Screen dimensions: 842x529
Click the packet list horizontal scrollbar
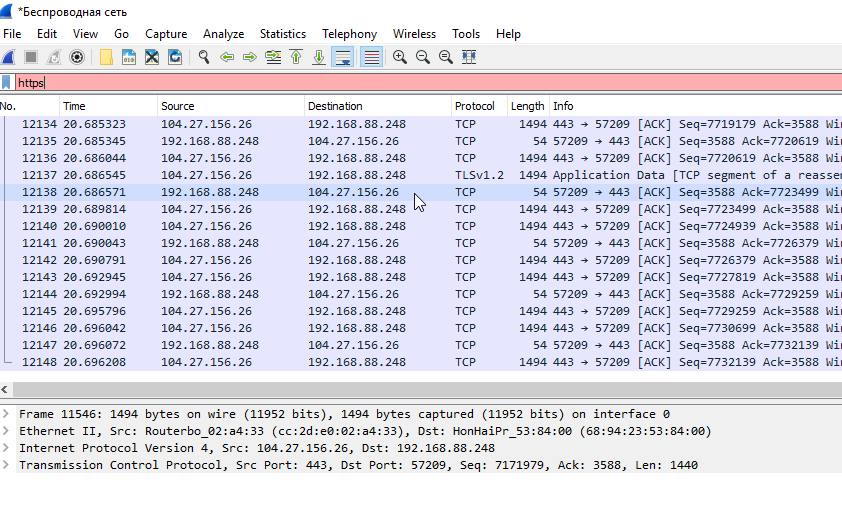tap(427, 389)
